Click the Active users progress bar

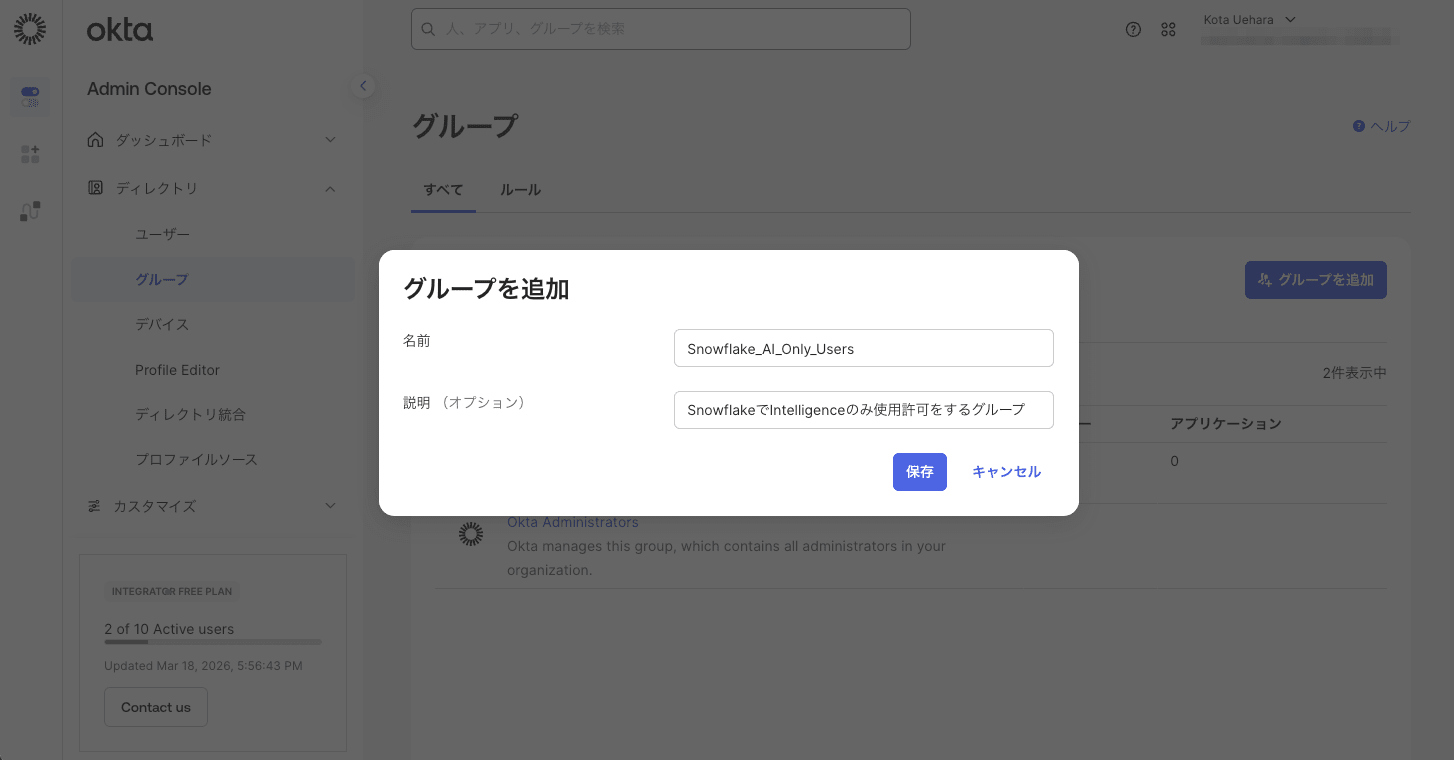click(212, 642)
